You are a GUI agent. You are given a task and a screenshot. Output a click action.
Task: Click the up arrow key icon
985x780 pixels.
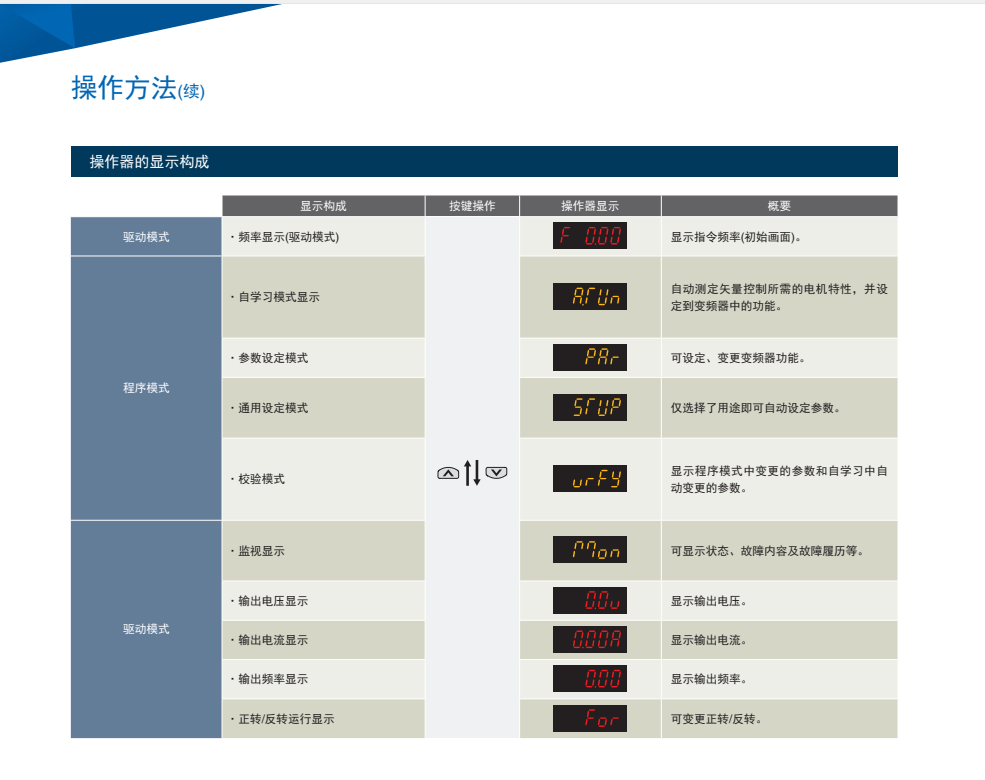coord(448,473)
